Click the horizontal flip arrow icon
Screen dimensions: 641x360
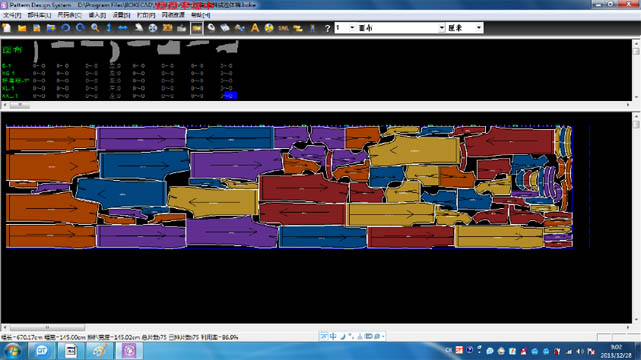[123, 28]
